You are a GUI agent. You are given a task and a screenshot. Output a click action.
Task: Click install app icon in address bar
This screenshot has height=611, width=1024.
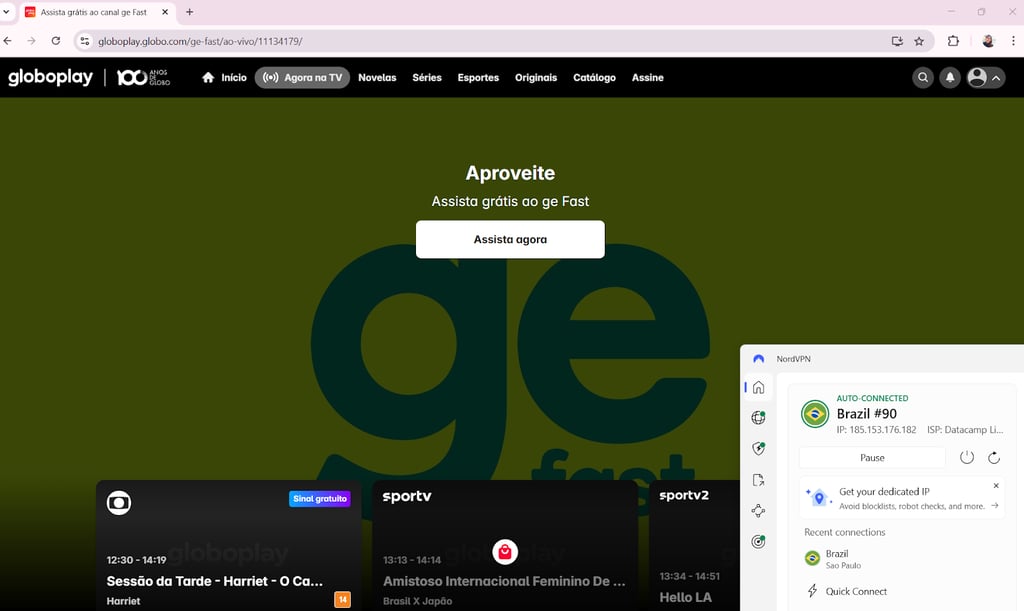(897, 41)
